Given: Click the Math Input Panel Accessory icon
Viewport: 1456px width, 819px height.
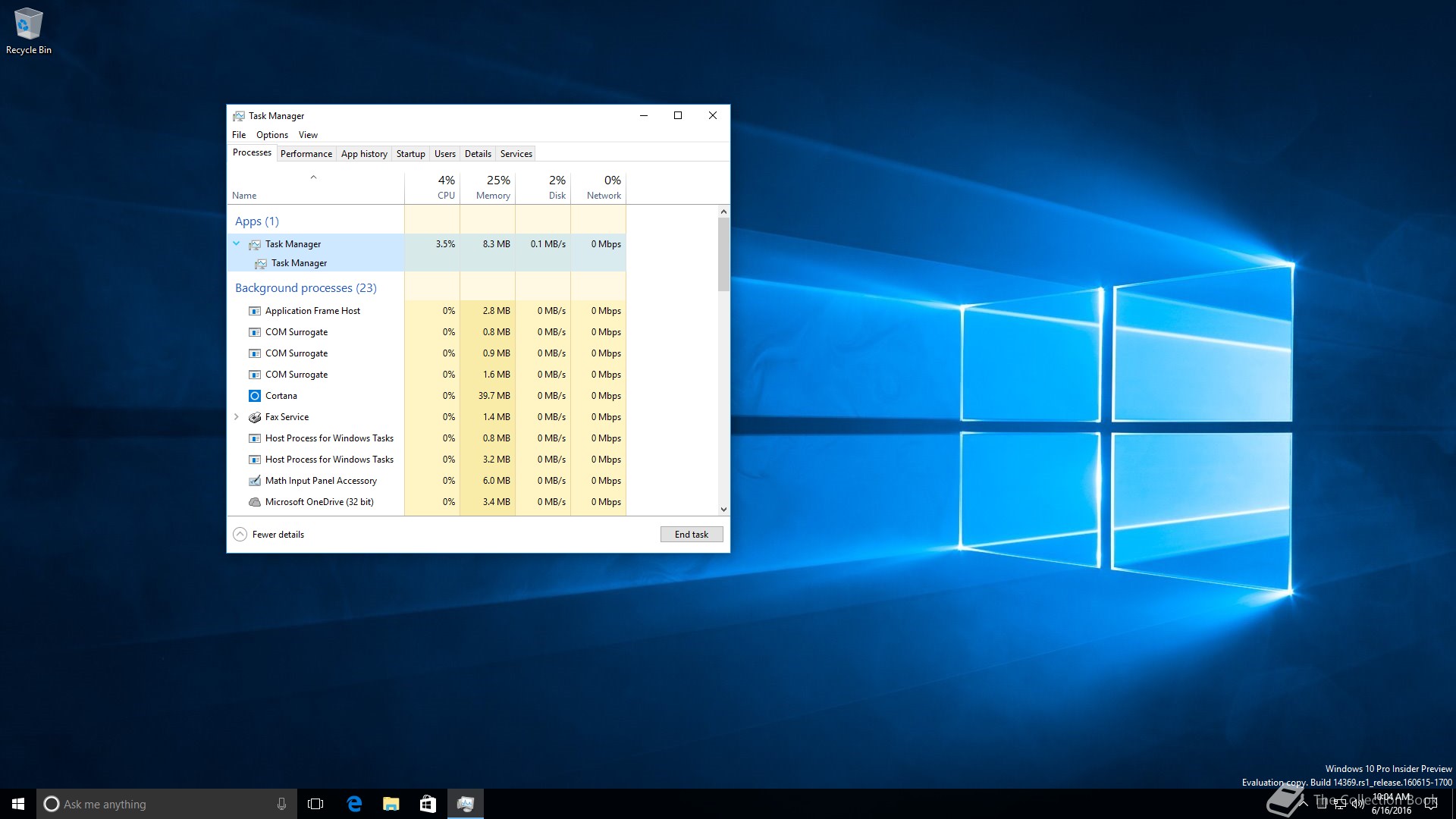Looking at the screenshot, I should point(255,481).
